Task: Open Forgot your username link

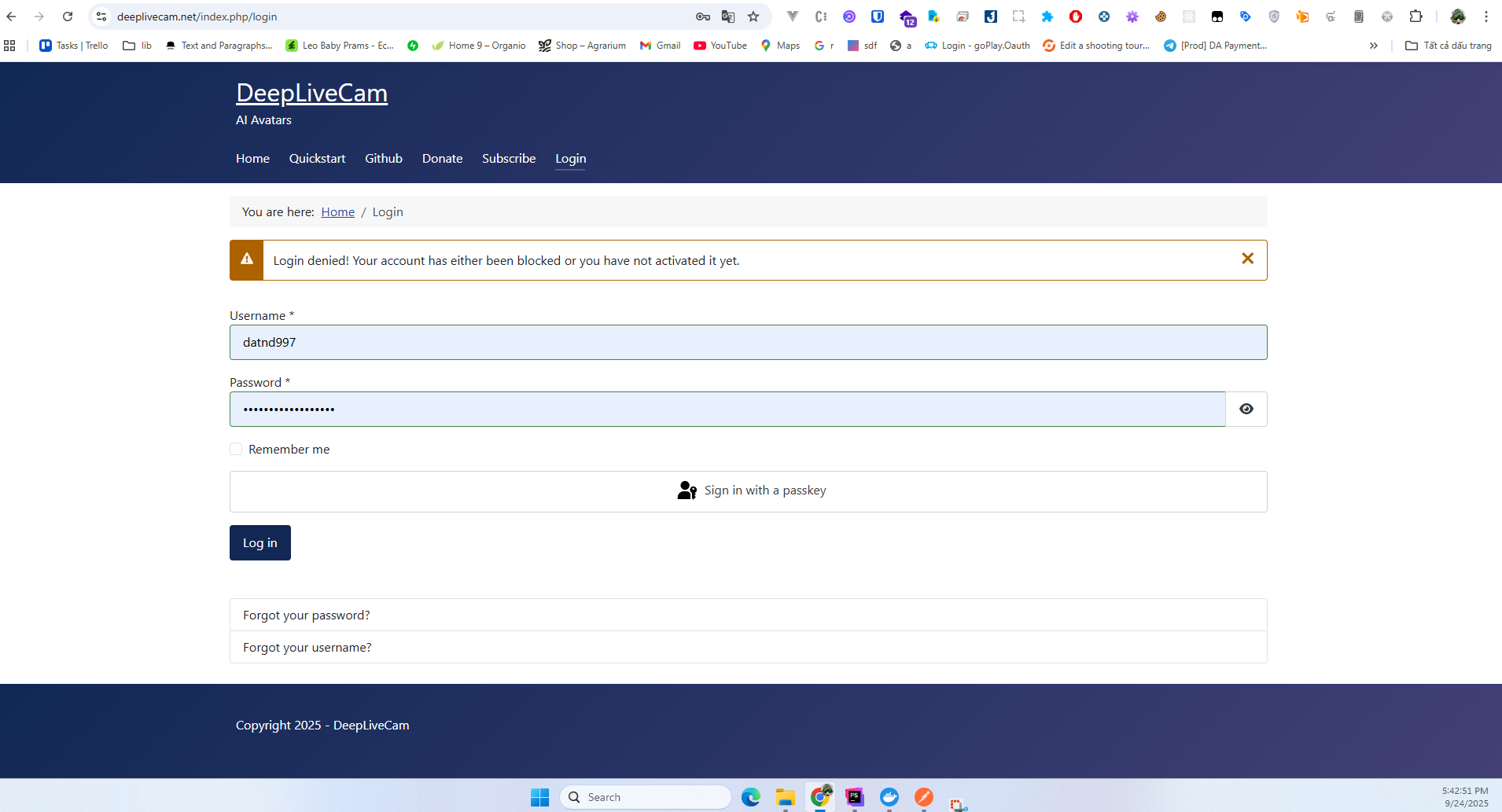Action: coord(307,647)
